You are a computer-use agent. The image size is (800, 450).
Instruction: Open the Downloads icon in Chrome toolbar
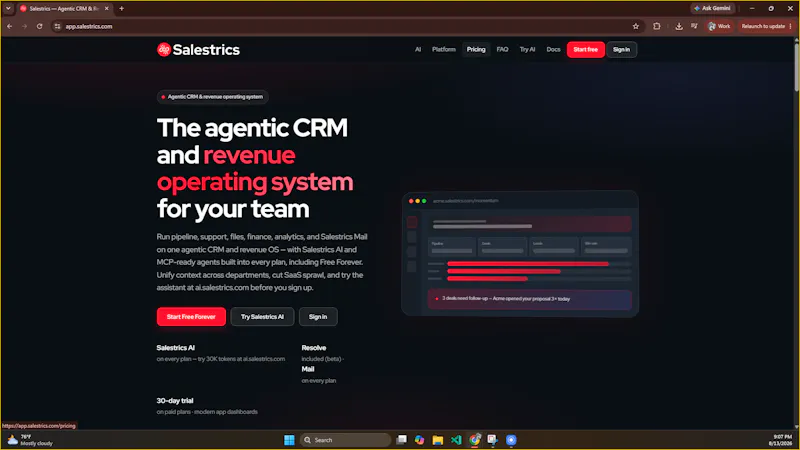679,26
